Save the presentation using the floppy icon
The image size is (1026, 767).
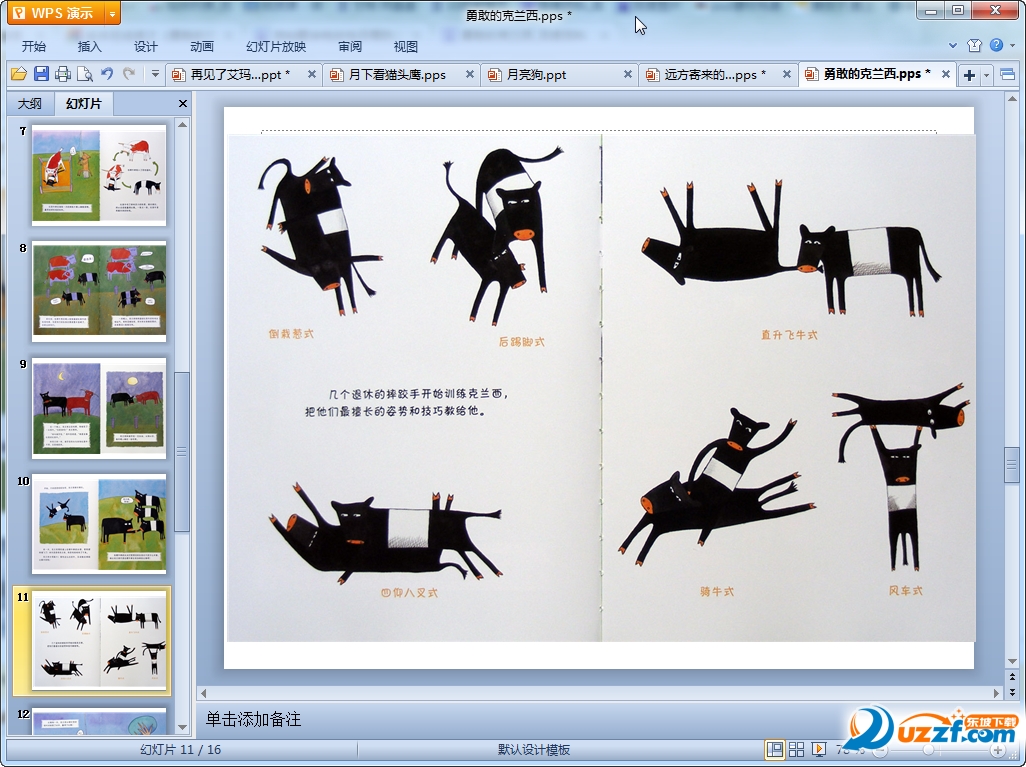pos(41,74)
